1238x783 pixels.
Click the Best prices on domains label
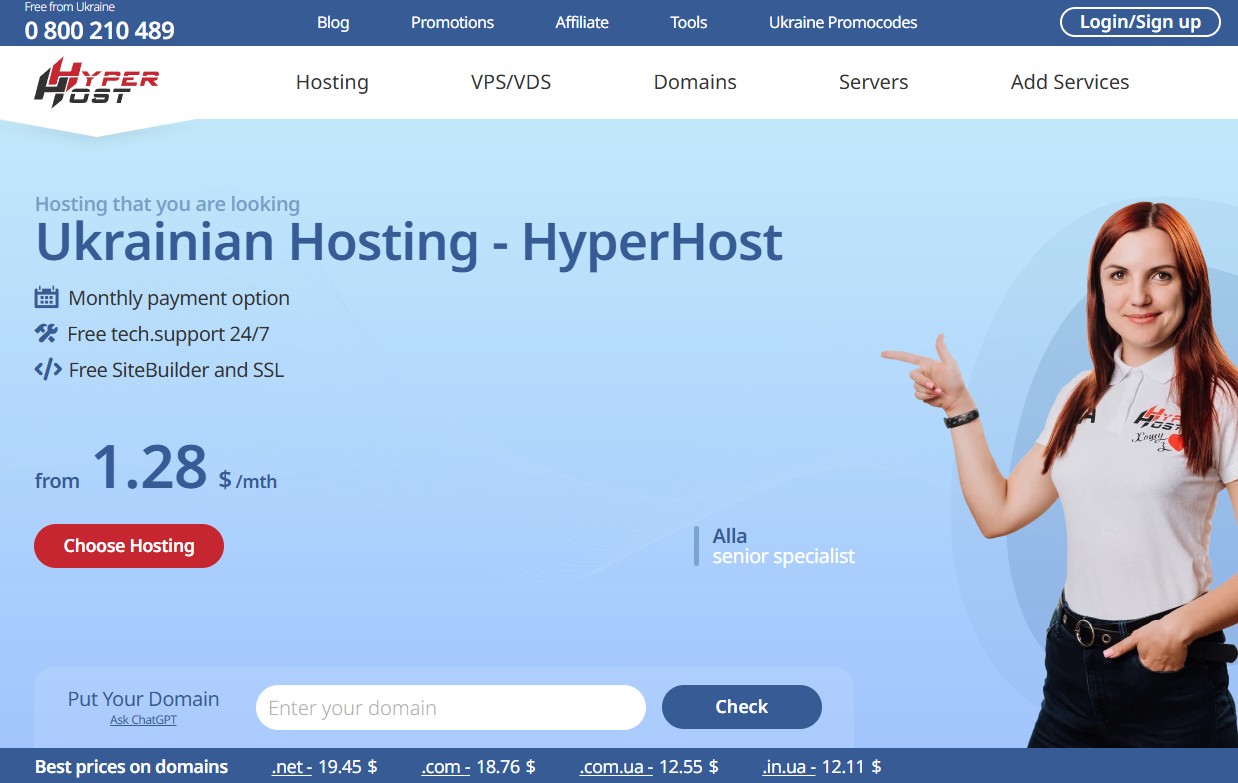click(131, 767)
